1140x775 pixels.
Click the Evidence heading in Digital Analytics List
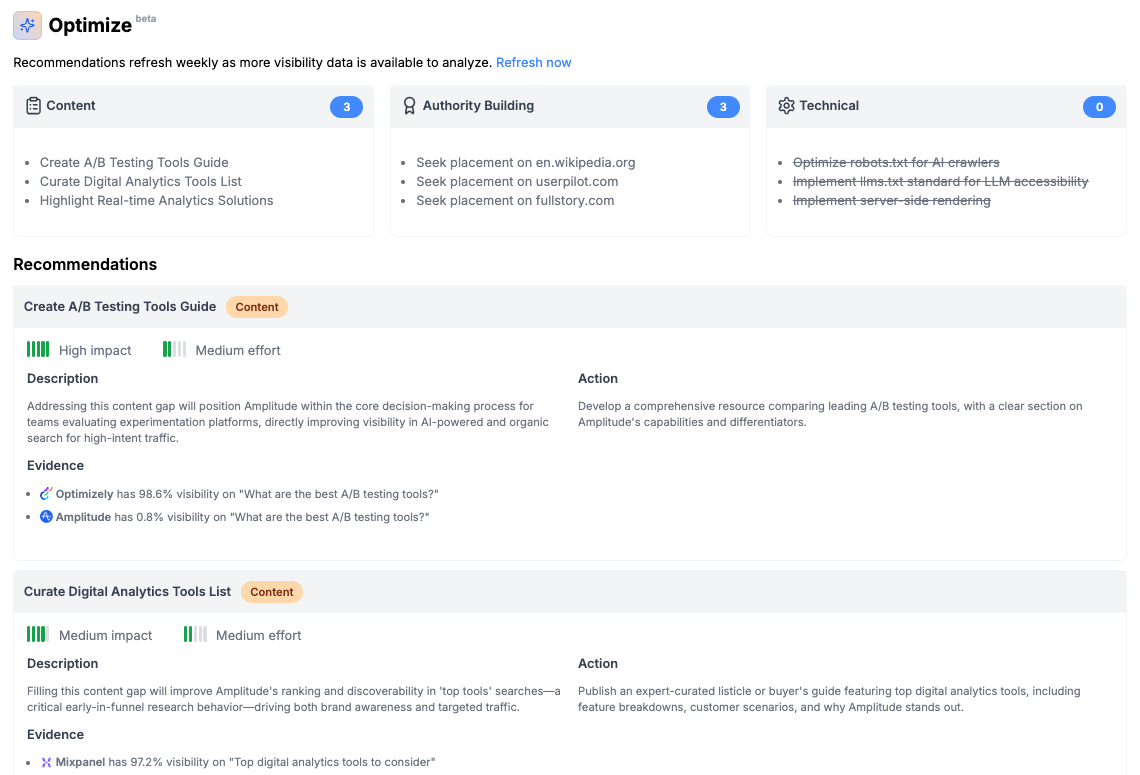[x=55, y=735]
